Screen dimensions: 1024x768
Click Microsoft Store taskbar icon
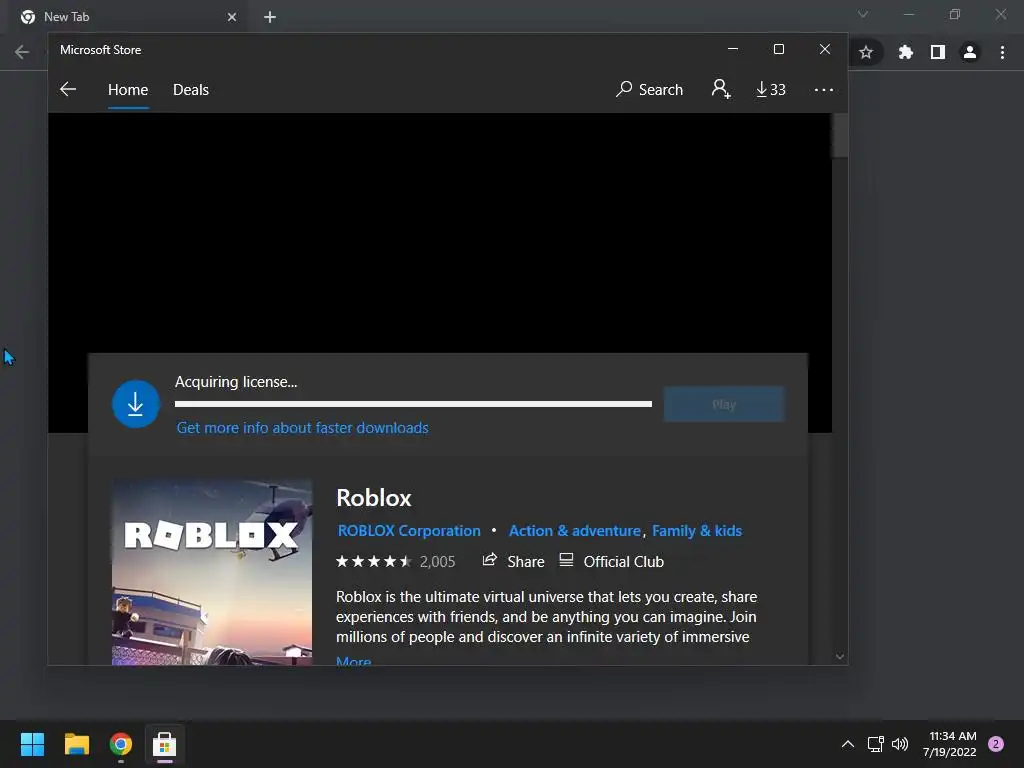165,744
